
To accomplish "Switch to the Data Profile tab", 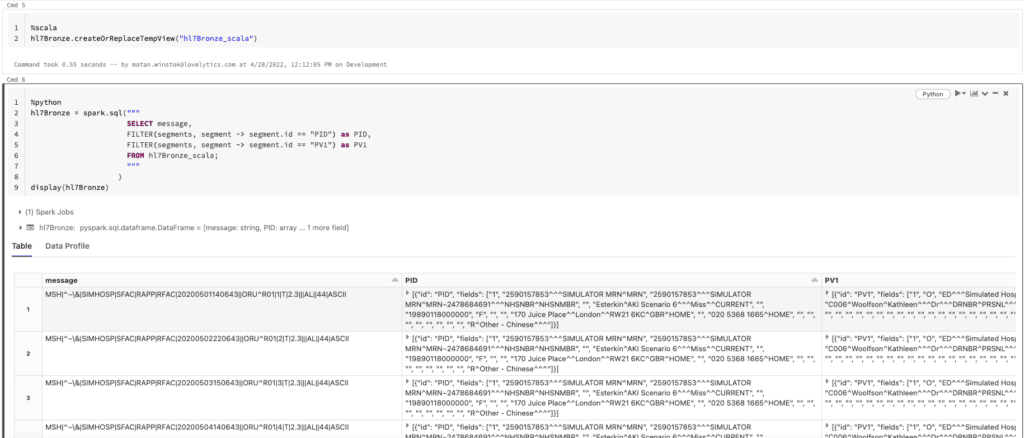I will pyautogui.click(x=67, y=246).
